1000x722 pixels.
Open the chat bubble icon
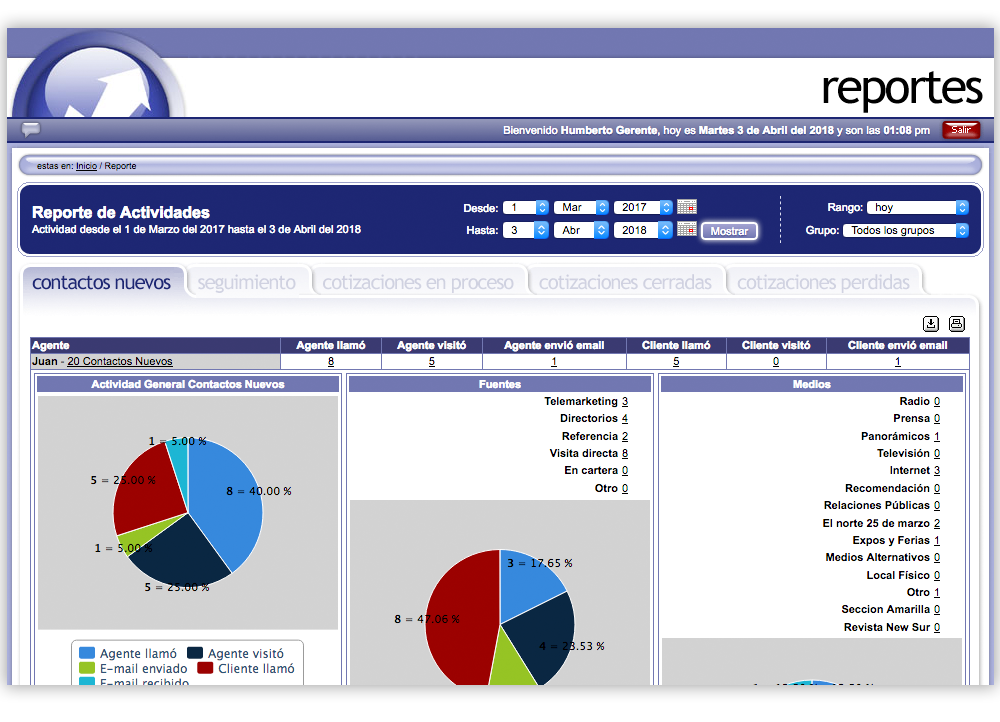(x=31, y=129)
